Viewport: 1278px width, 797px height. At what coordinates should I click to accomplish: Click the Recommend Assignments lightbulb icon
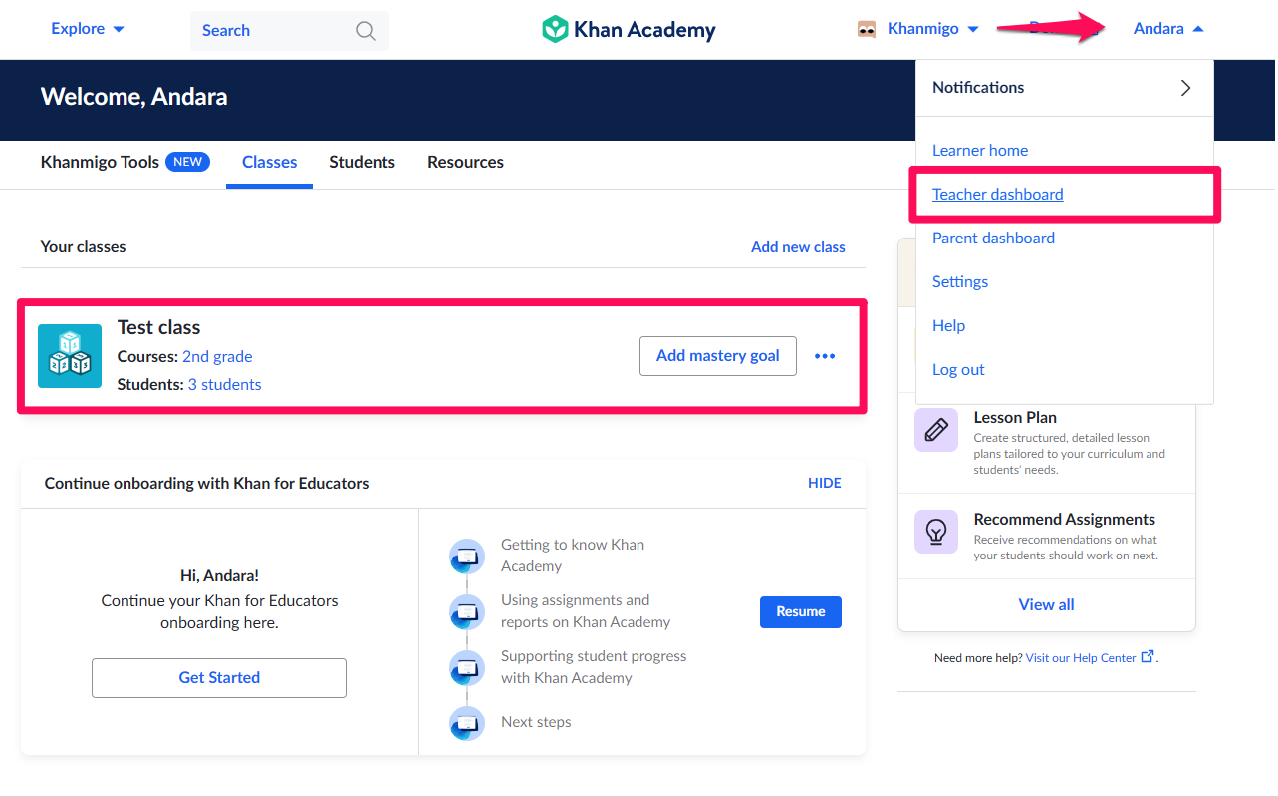[935, 531]
